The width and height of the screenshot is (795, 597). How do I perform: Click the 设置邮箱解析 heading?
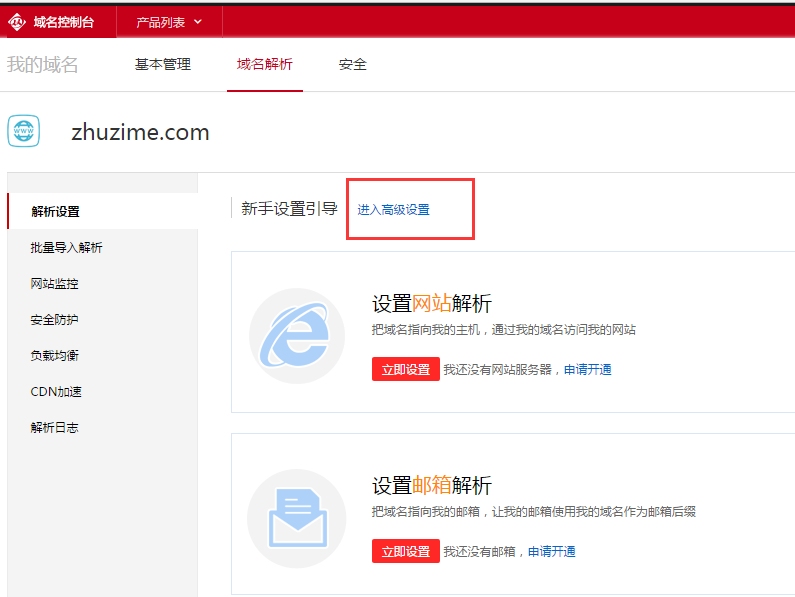coord(432,485)
